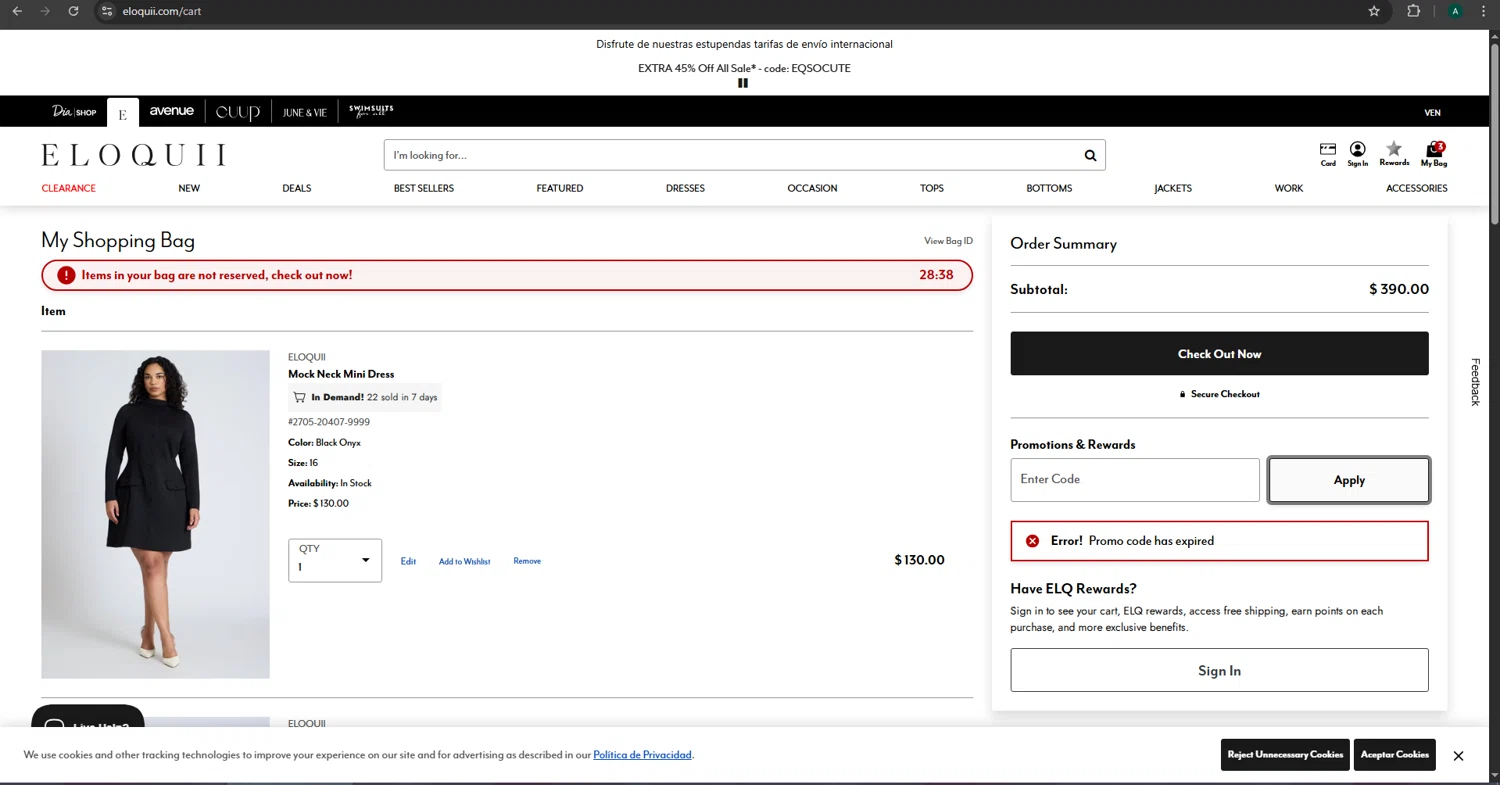Open Chrome three-dot menu
Screen dimensions: 1500x785
click(x=1483, y=11)
